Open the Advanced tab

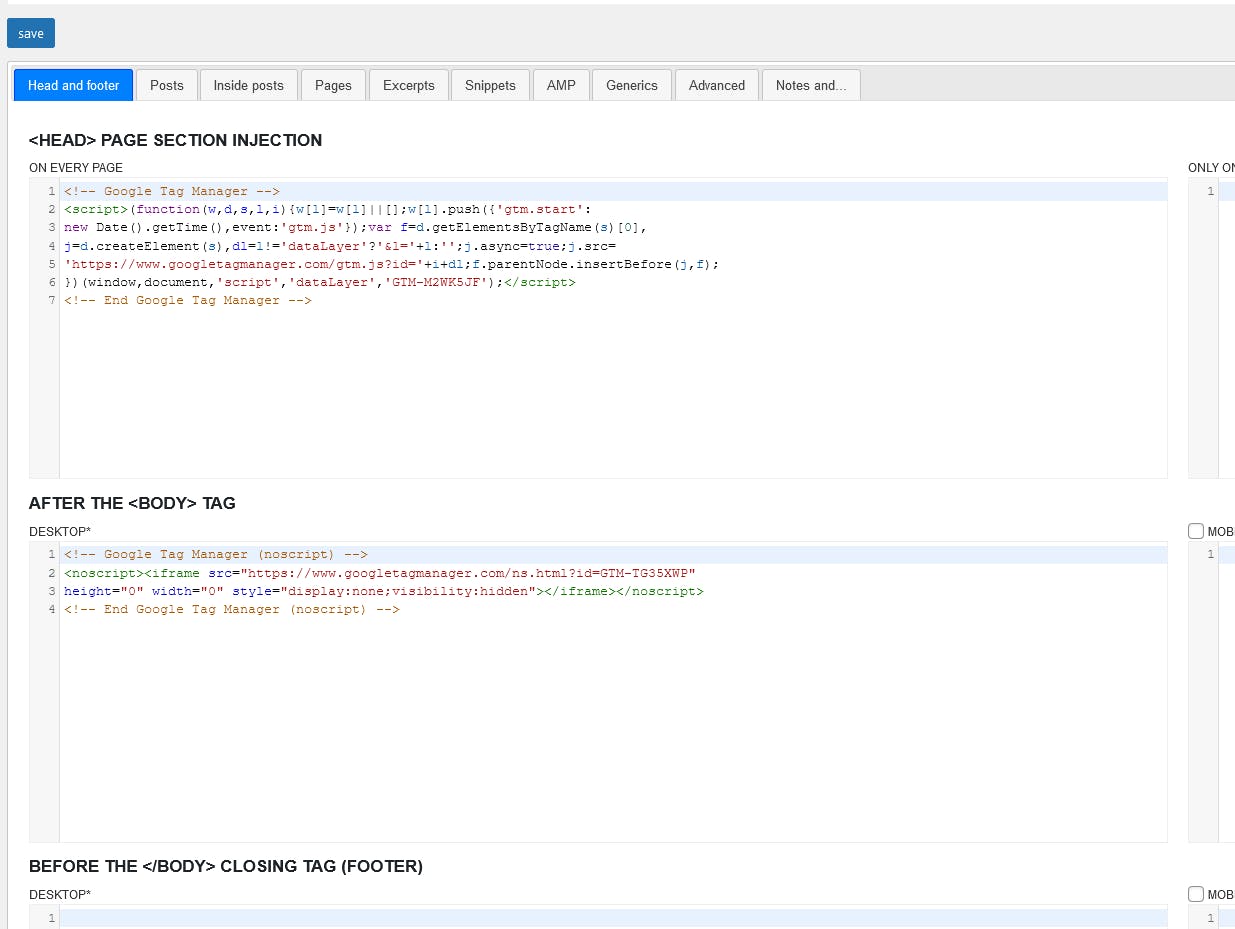coord(717,85)
